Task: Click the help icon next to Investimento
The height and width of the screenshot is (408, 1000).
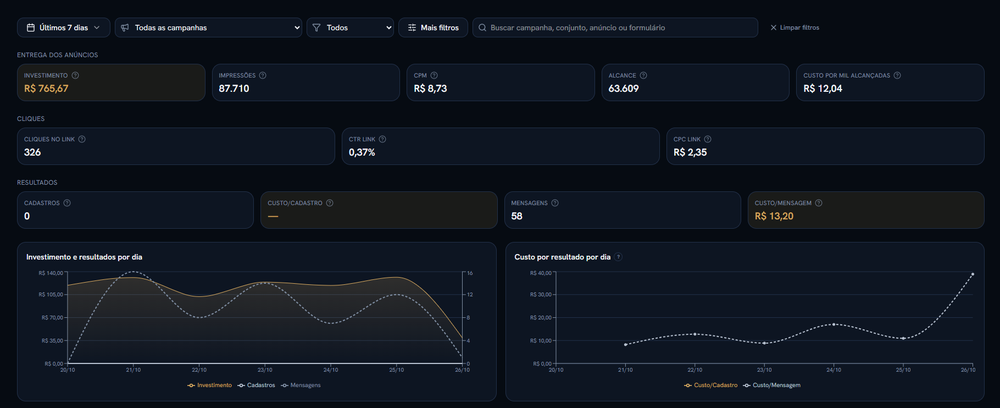Action: pyautogui.click(x=75, y=75)
